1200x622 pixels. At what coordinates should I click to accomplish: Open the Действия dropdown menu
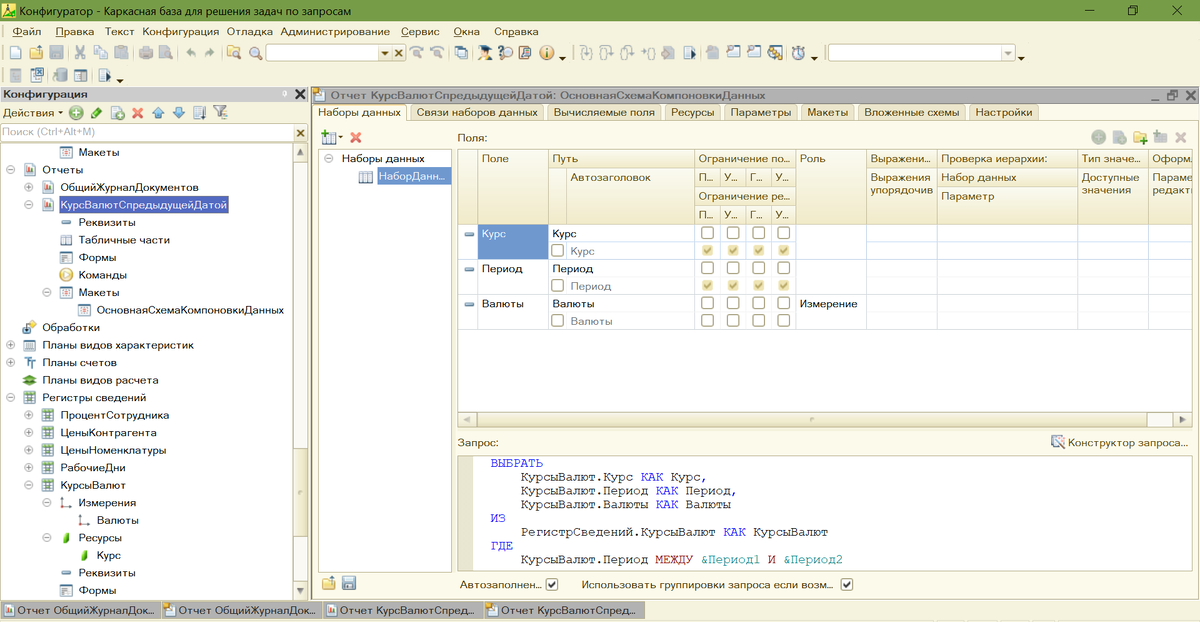[32, 113]
